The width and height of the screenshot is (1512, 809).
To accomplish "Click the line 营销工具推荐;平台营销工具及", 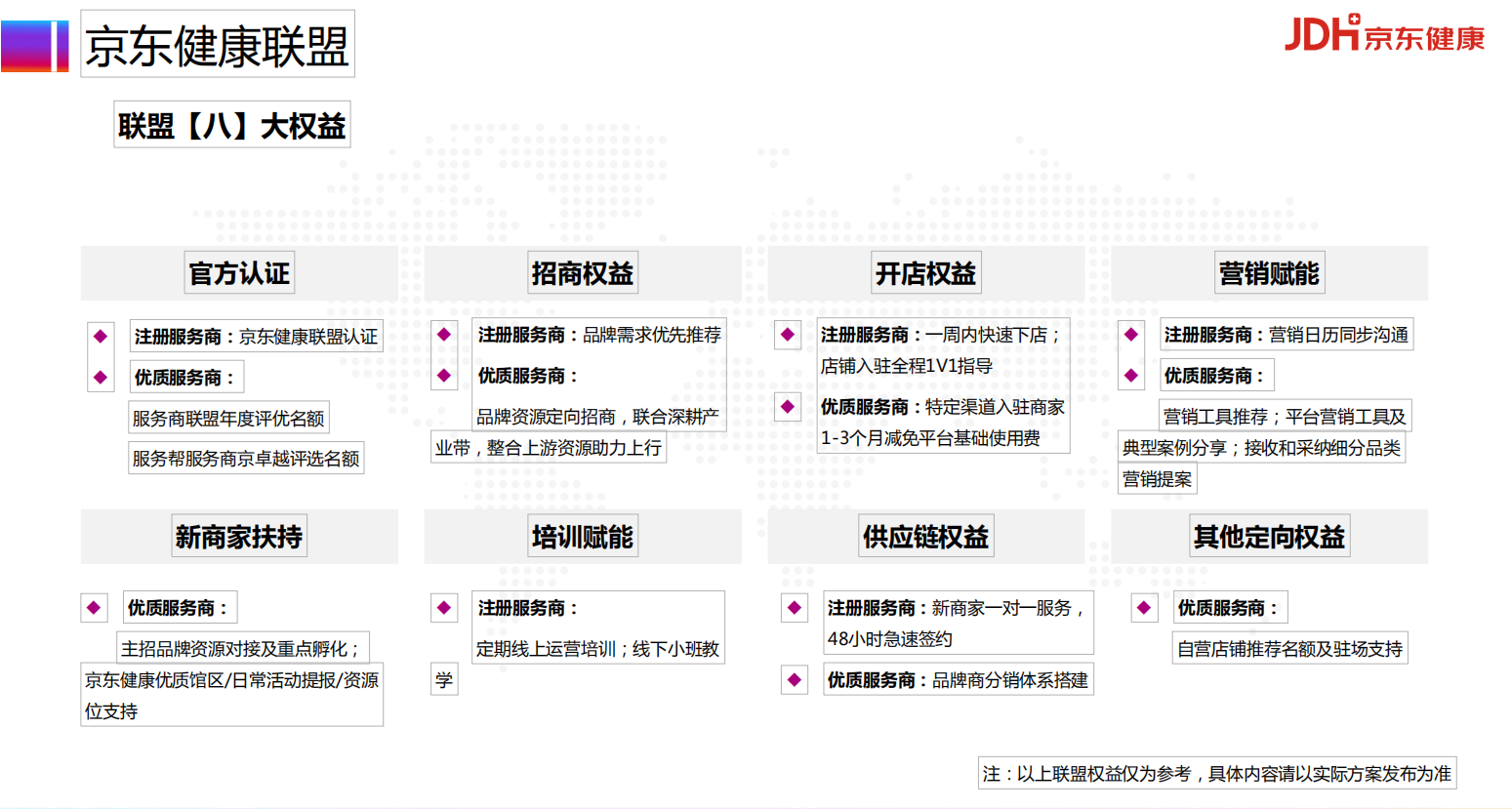I will click(x=1285, y=417).
